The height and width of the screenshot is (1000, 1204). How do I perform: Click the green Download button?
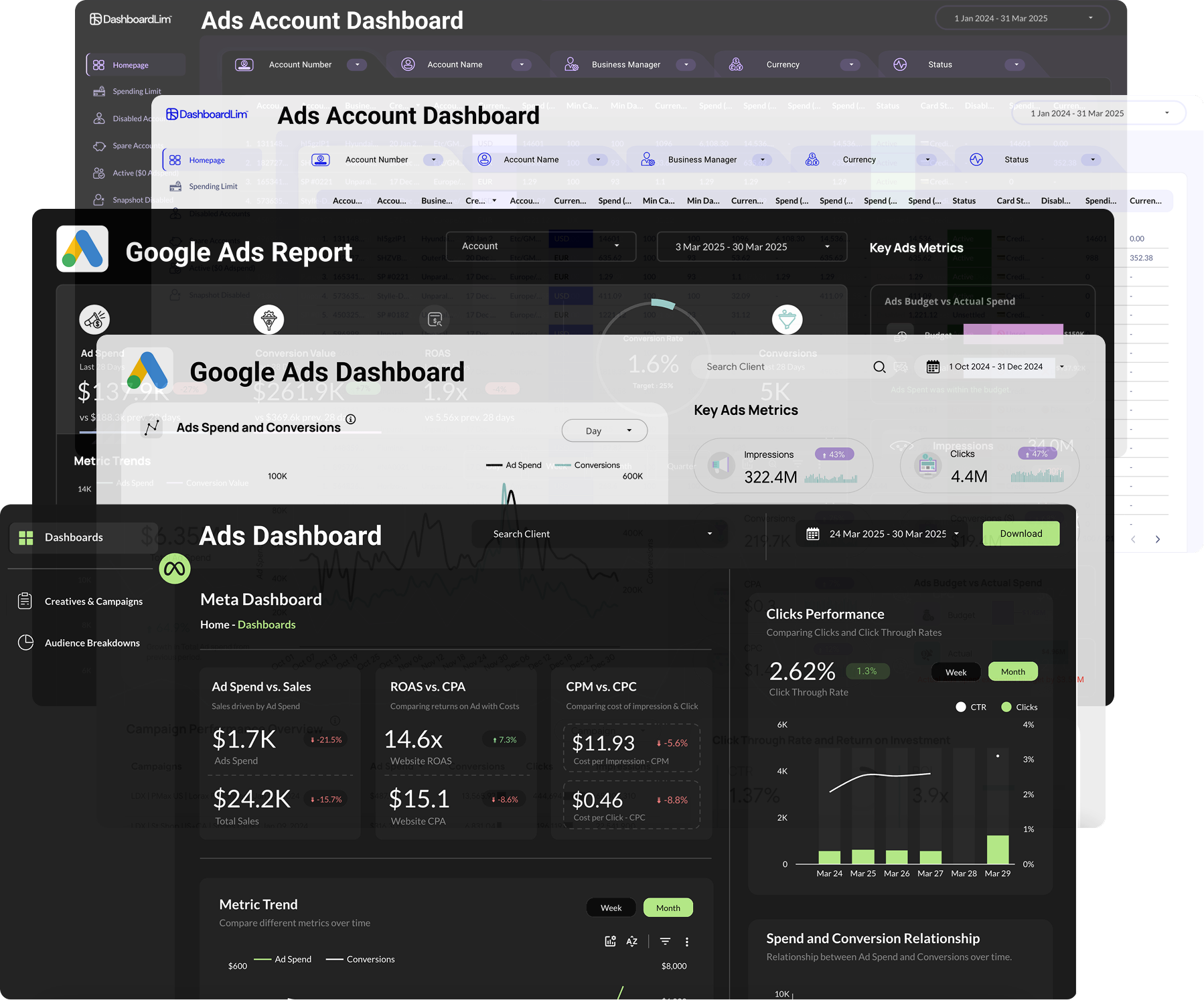(x=1021, y=533)
